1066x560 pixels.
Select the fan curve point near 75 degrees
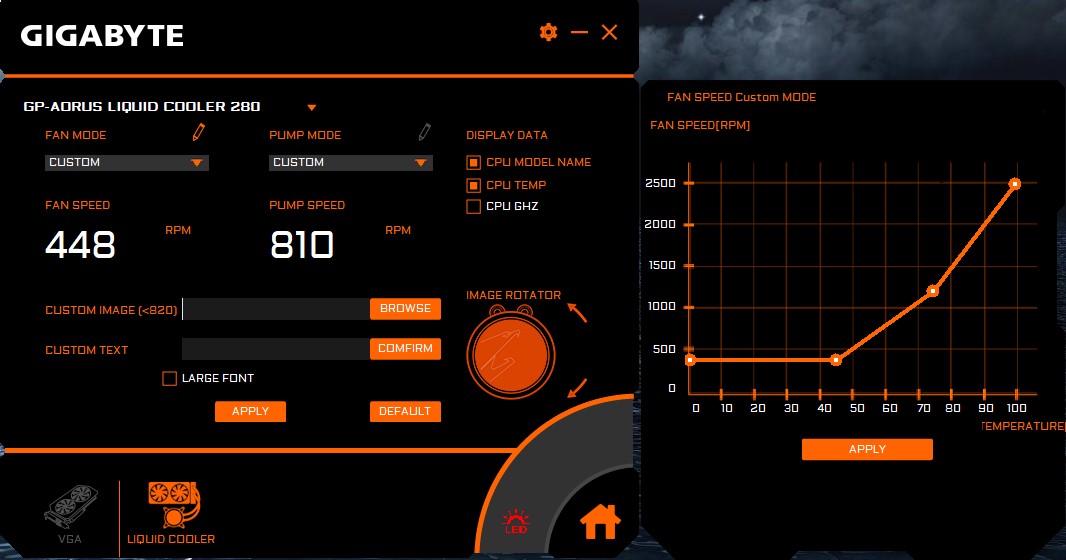(x=933, y=291)
